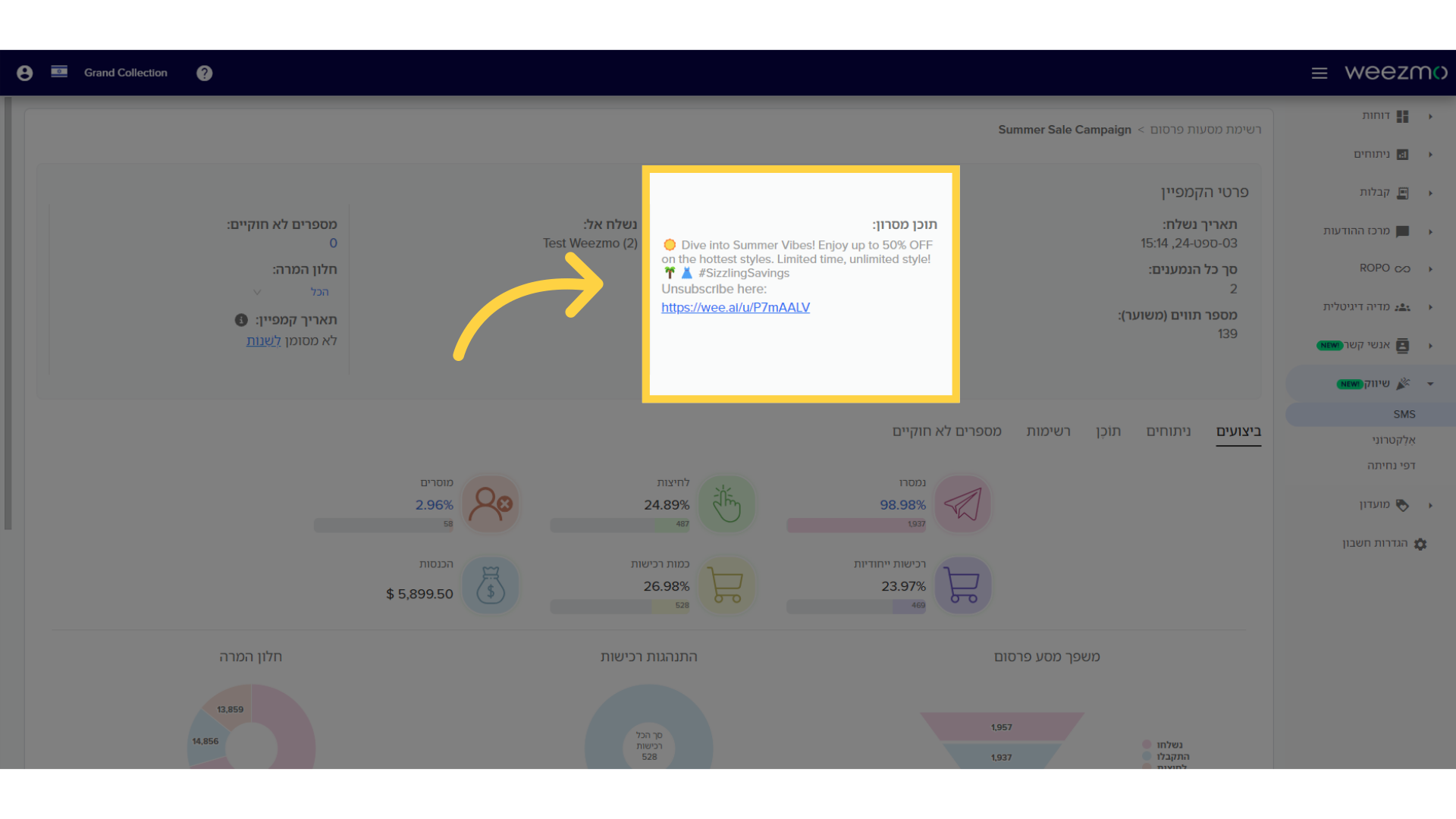
Task: Go back to רשימת מסעות פרסום breadcrumb
Action: tap(1206, 130)
